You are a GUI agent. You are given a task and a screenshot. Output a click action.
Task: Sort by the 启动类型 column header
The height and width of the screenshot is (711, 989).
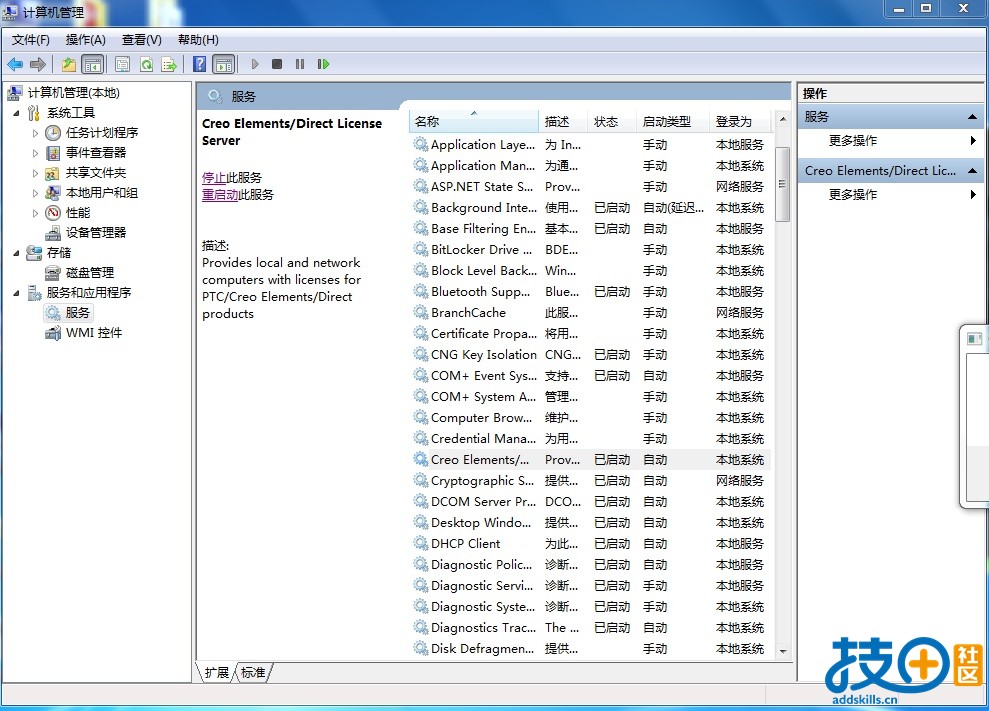672,122
